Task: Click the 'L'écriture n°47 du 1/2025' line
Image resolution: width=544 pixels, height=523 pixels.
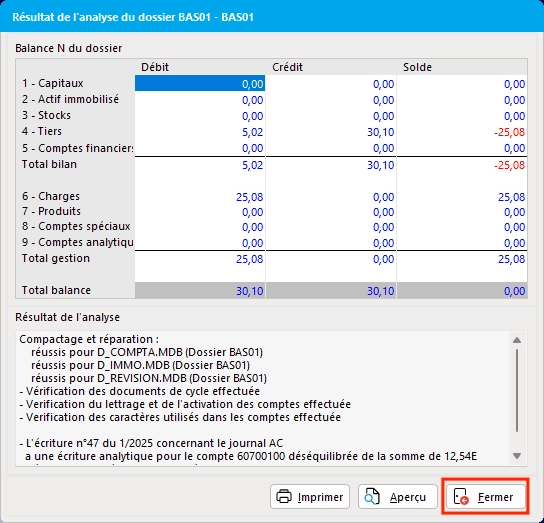Action: [151, 443]
